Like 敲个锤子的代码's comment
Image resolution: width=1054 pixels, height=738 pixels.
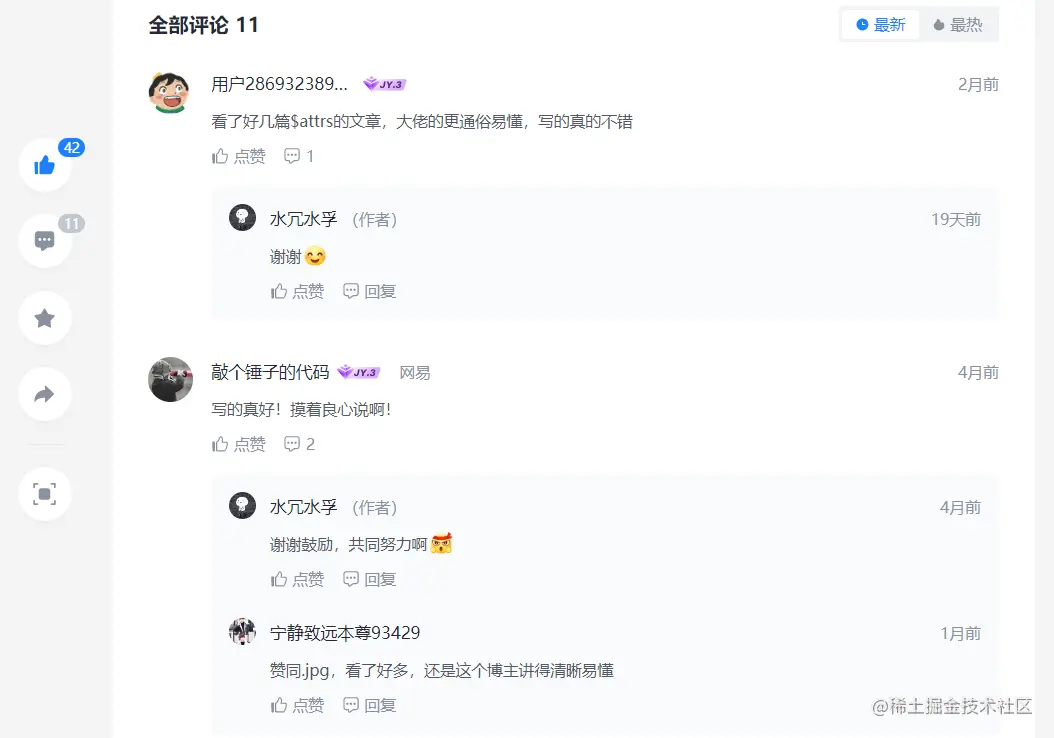(239, 444)
